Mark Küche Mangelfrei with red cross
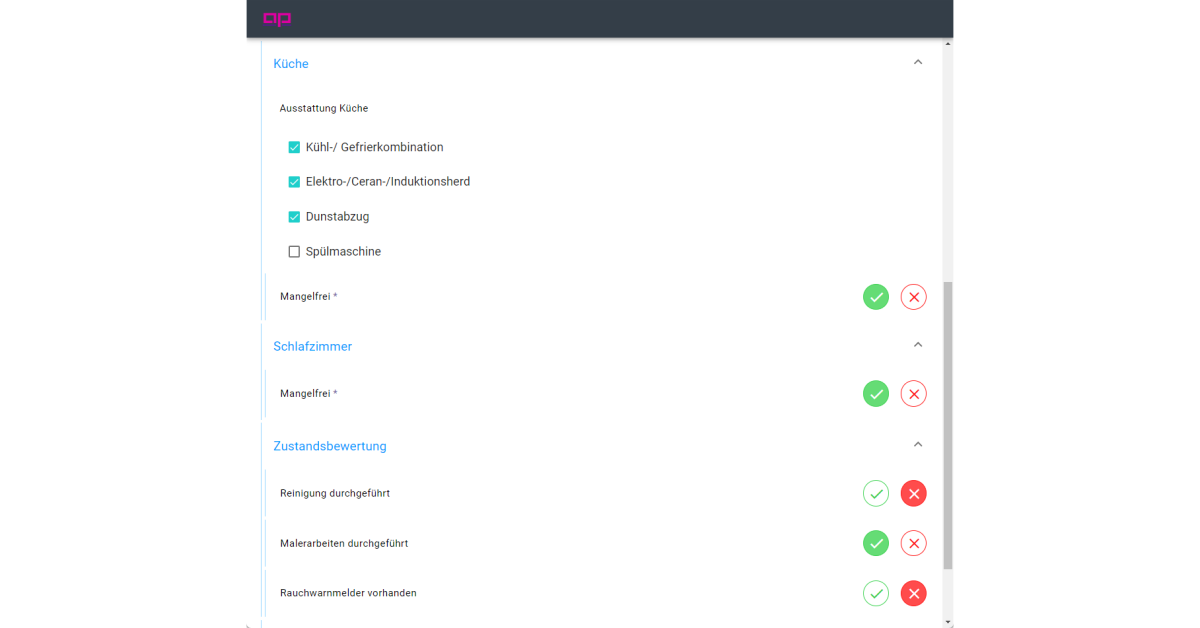Viewport: 1200px width, 628px height. 914,297
